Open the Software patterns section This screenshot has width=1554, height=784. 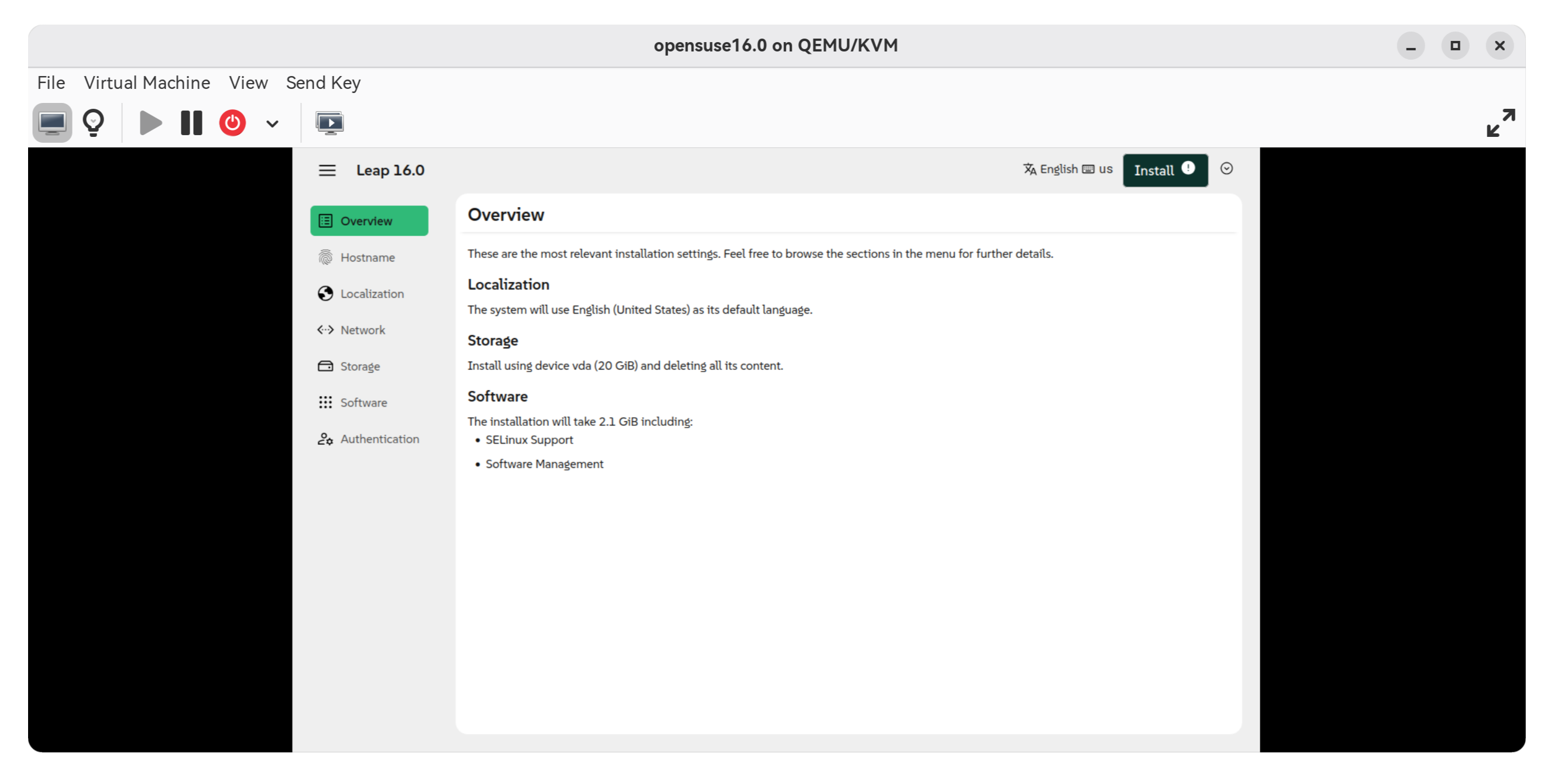[363, 403]
